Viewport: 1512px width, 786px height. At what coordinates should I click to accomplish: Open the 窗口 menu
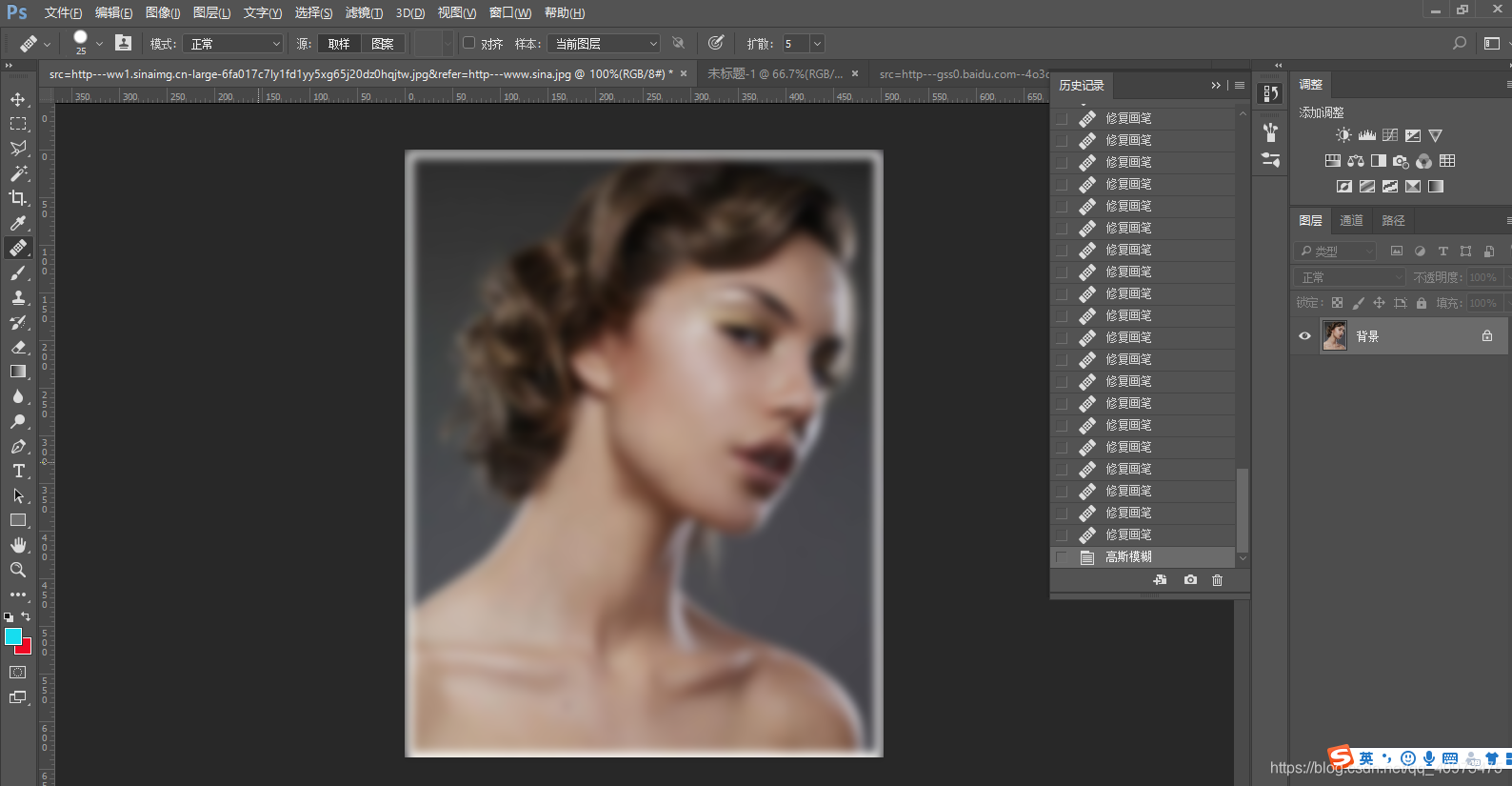pyautogui.click(x=510, y=12)
